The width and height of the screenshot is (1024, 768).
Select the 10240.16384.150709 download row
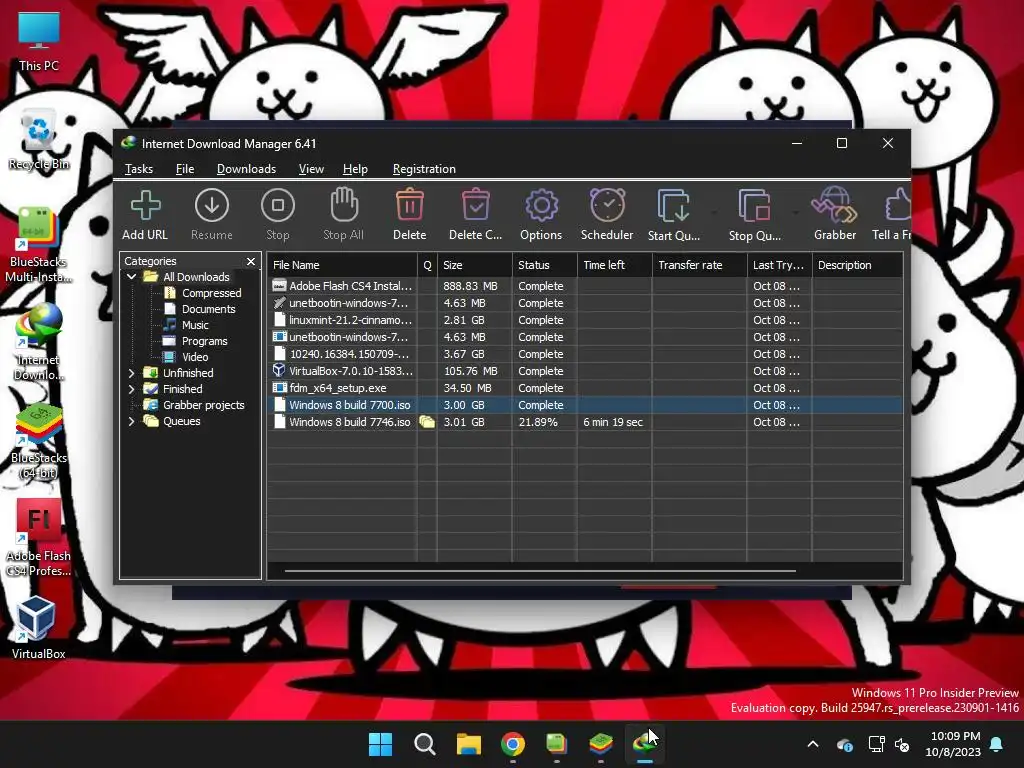[x=585, y=354]
